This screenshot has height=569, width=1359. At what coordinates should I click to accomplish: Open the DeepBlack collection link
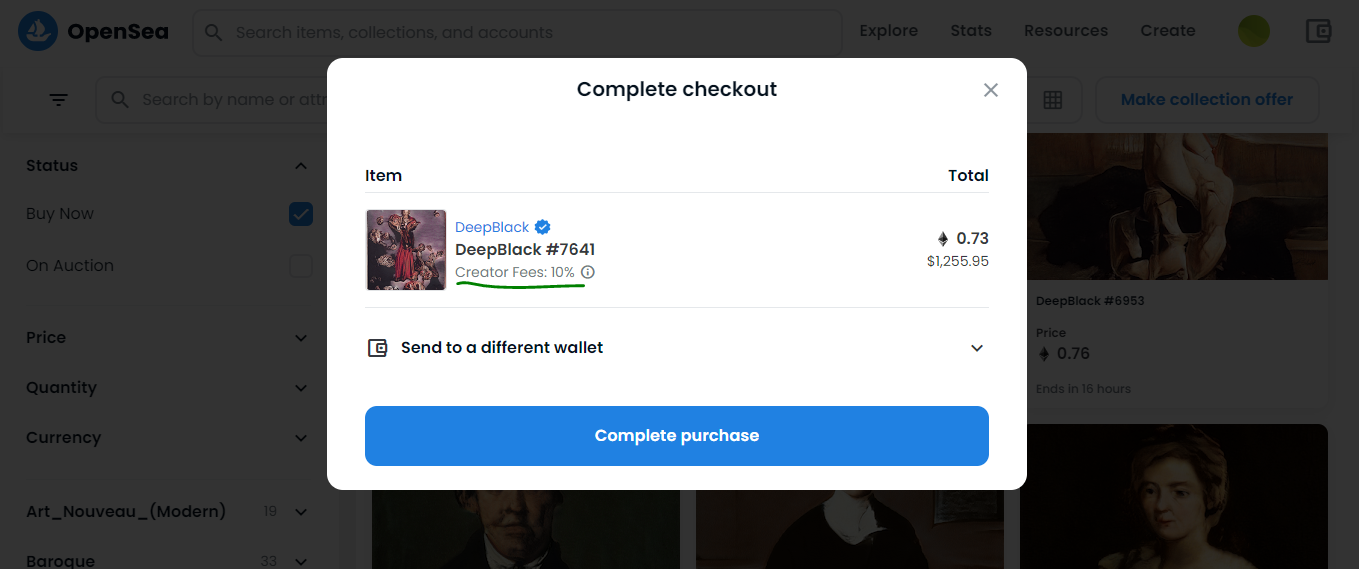tap(492, 227)
